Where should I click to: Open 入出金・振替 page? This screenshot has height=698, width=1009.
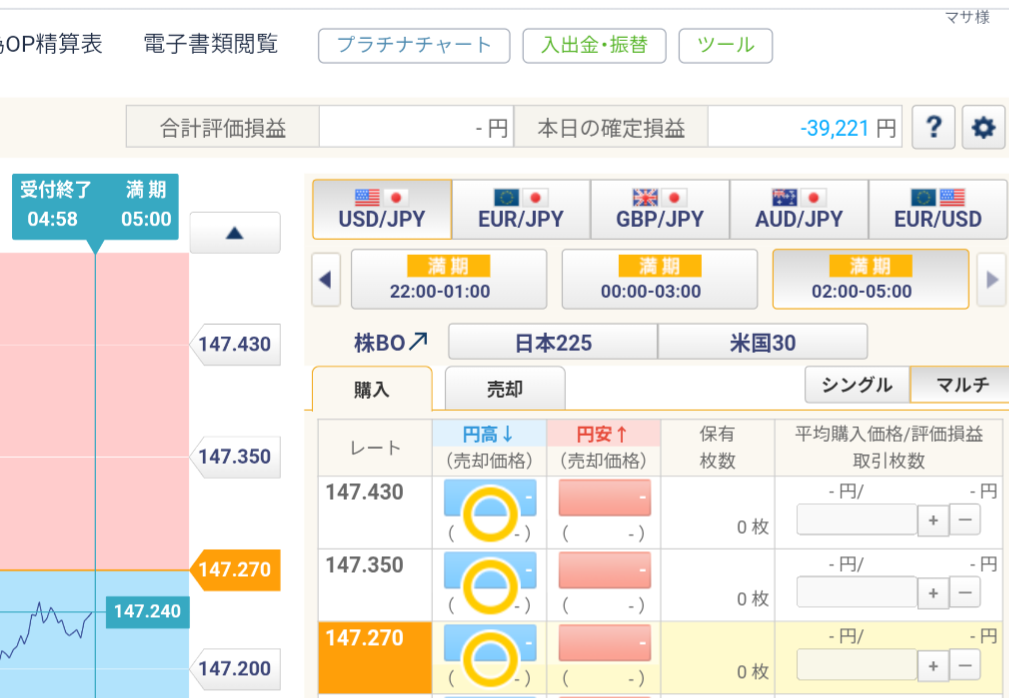point(594,45)
